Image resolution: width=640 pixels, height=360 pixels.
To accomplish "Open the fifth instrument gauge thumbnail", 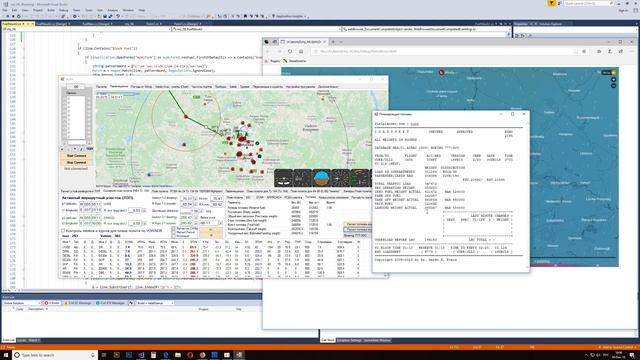I will click(359, 178).
